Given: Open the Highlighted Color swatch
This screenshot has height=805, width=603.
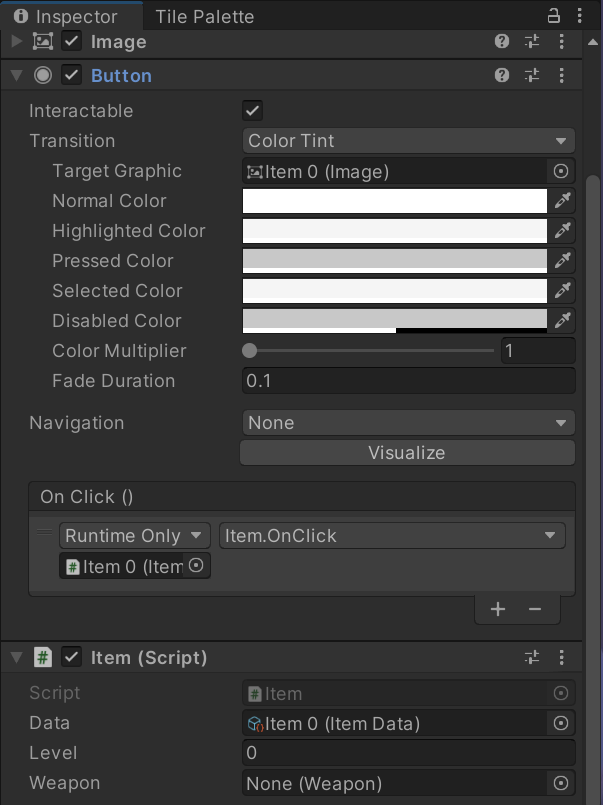Looking at the screenshot, I should point(395,231).
